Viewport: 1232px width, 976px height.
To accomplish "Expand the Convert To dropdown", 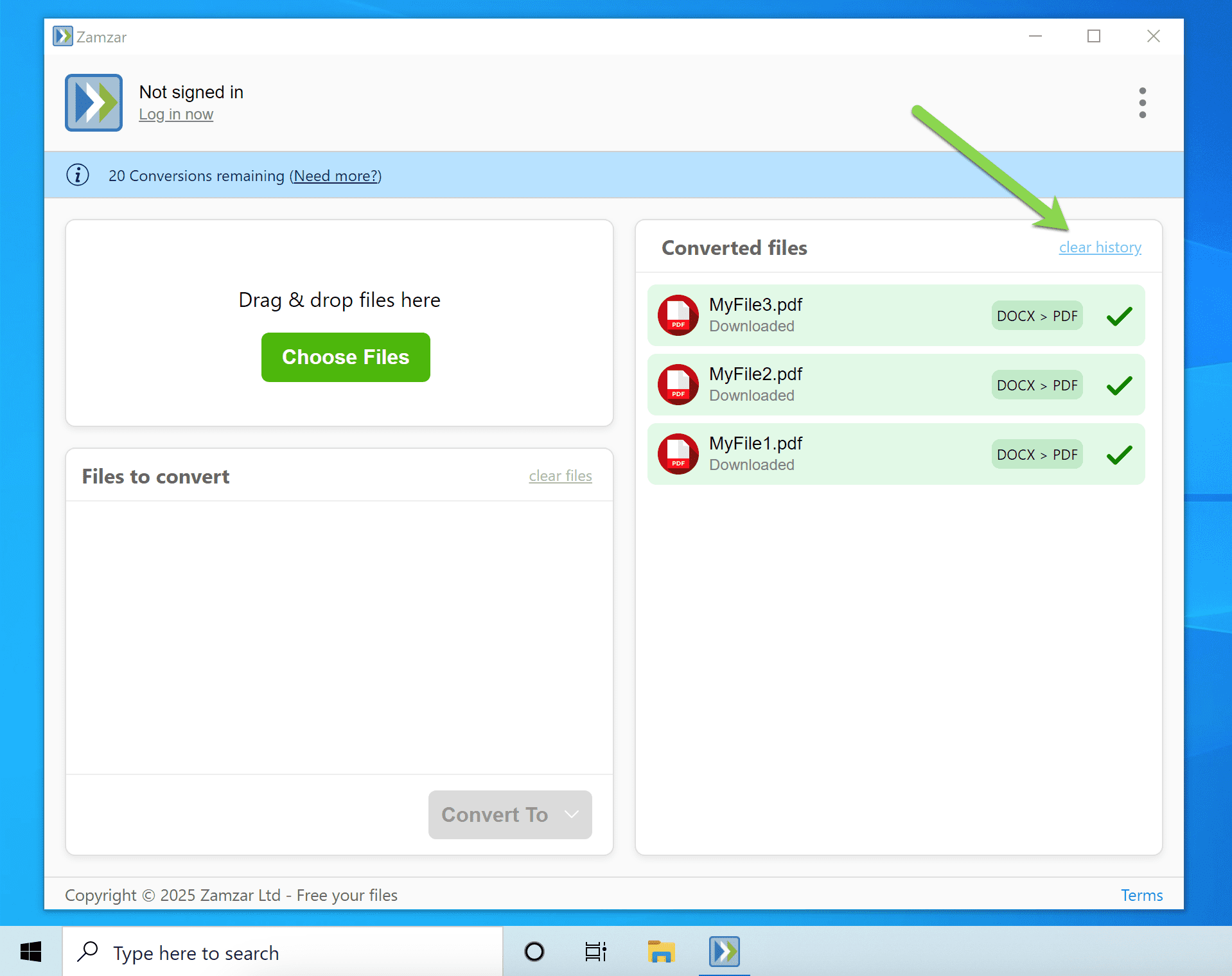I will point(510,815).
